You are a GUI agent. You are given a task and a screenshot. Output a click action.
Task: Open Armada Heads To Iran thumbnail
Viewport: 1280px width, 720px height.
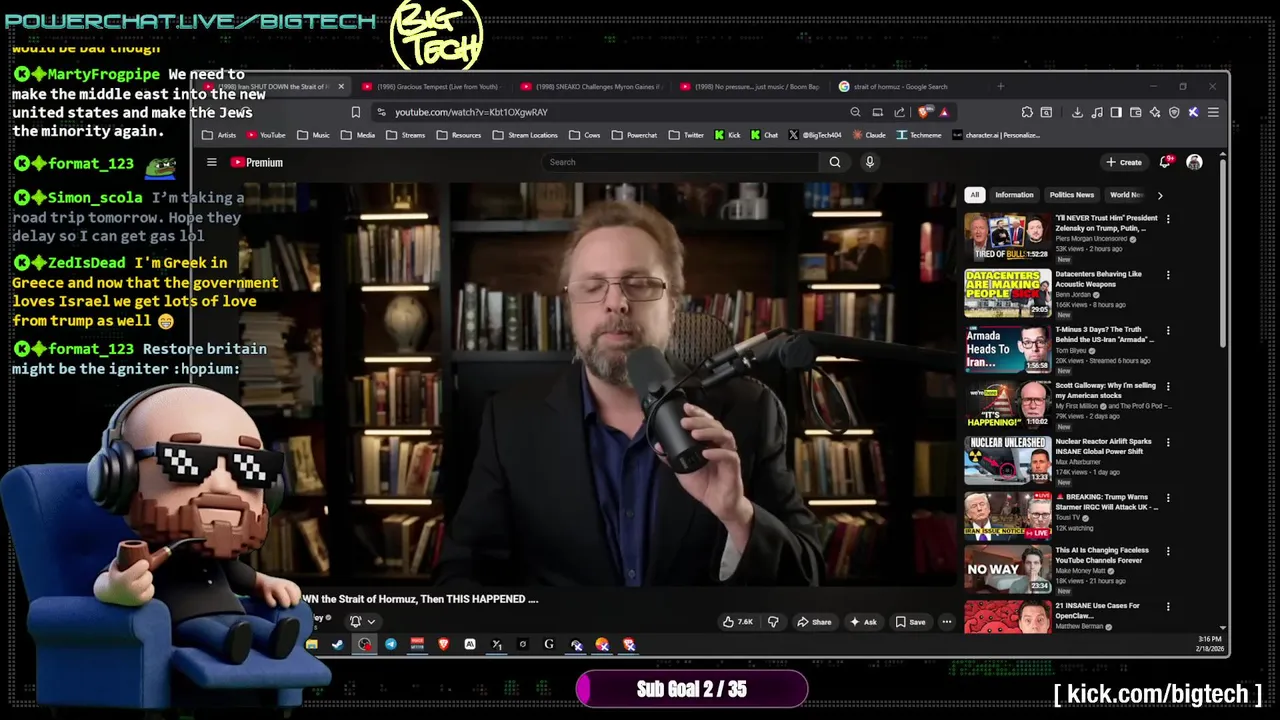(1007, 349)
